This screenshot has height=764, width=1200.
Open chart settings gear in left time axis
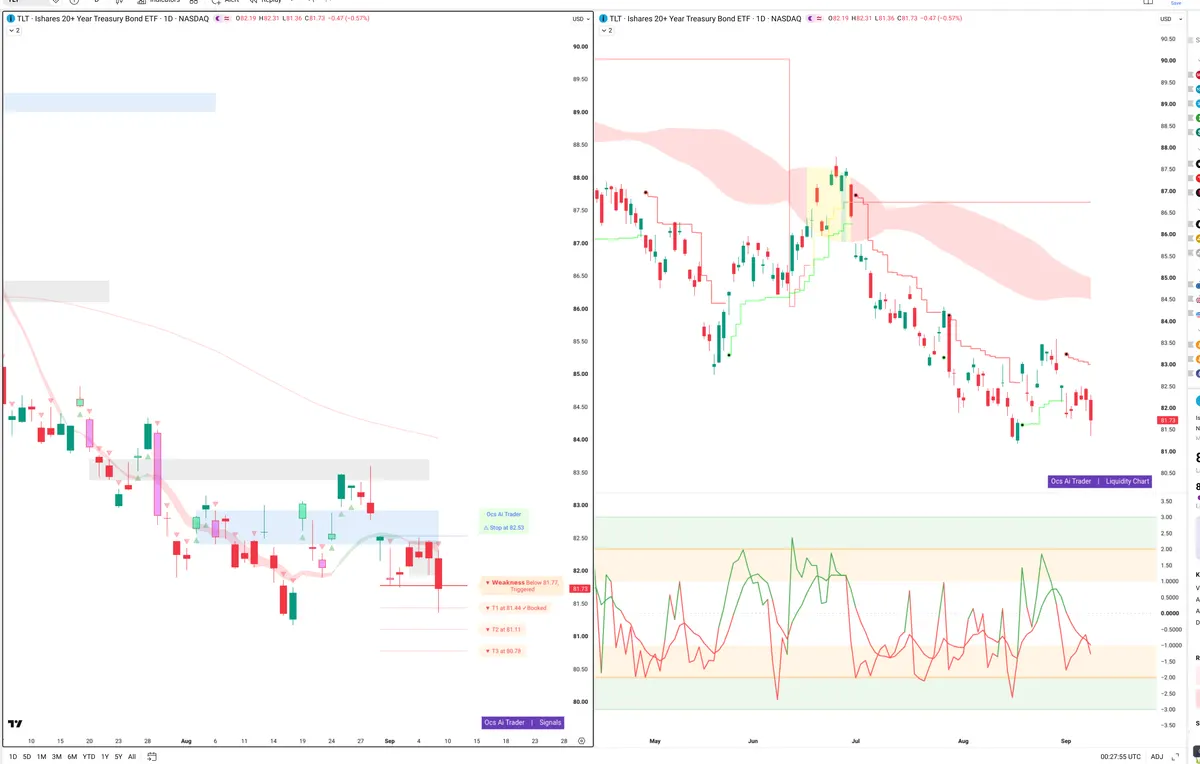click(x=581, y=741)
